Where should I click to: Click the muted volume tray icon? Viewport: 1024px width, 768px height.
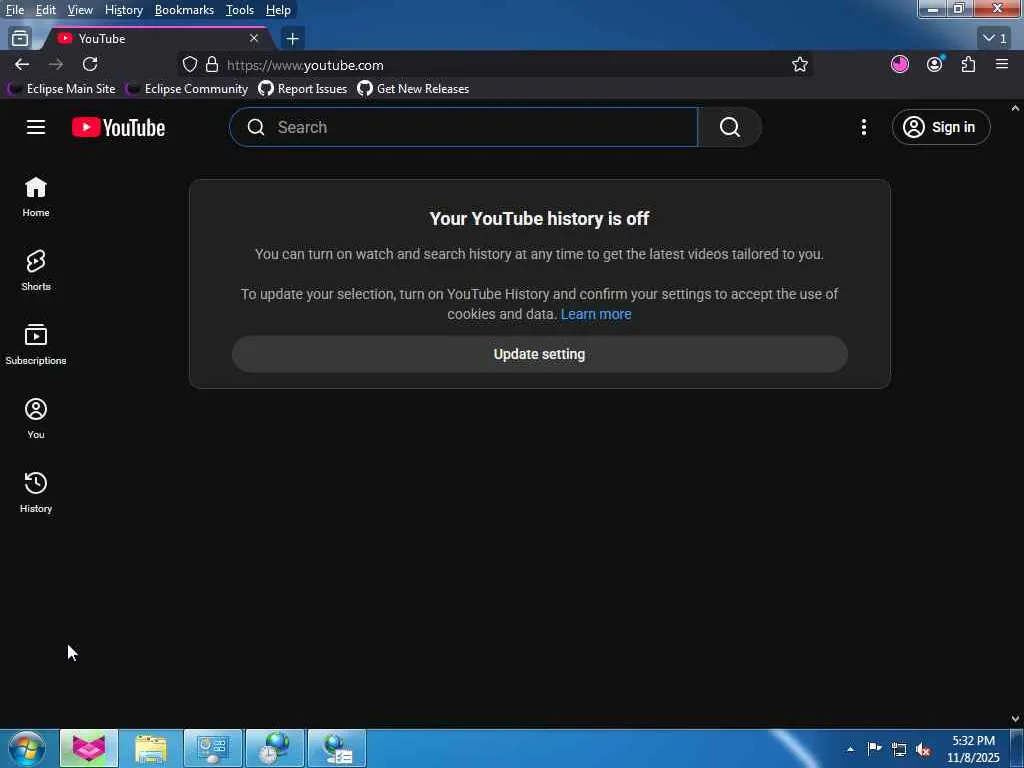click(x=923, y=749)
